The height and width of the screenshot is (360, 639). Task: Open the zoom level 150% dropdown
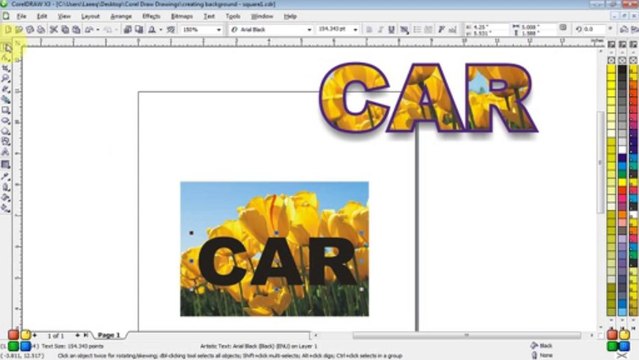[x=218, y=30]
